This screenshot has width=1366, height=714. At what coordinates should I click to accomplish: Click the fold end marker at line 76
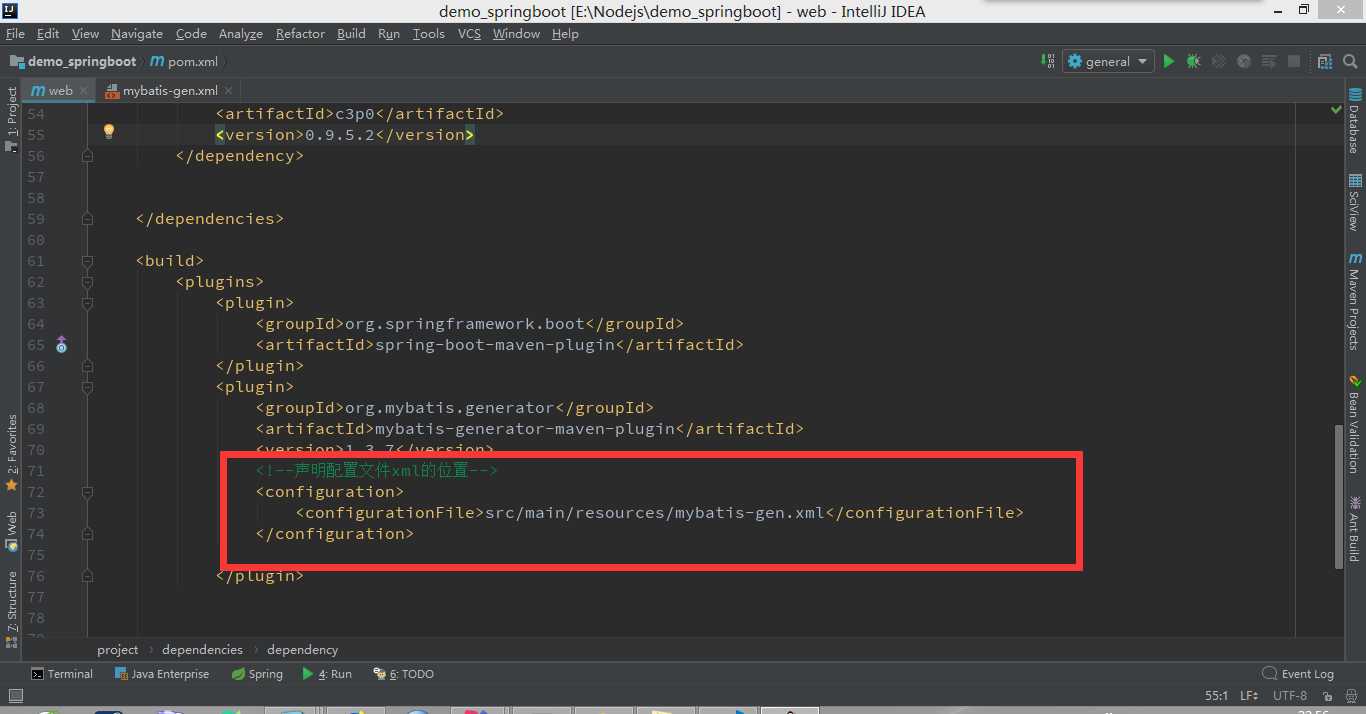[87, 576]
